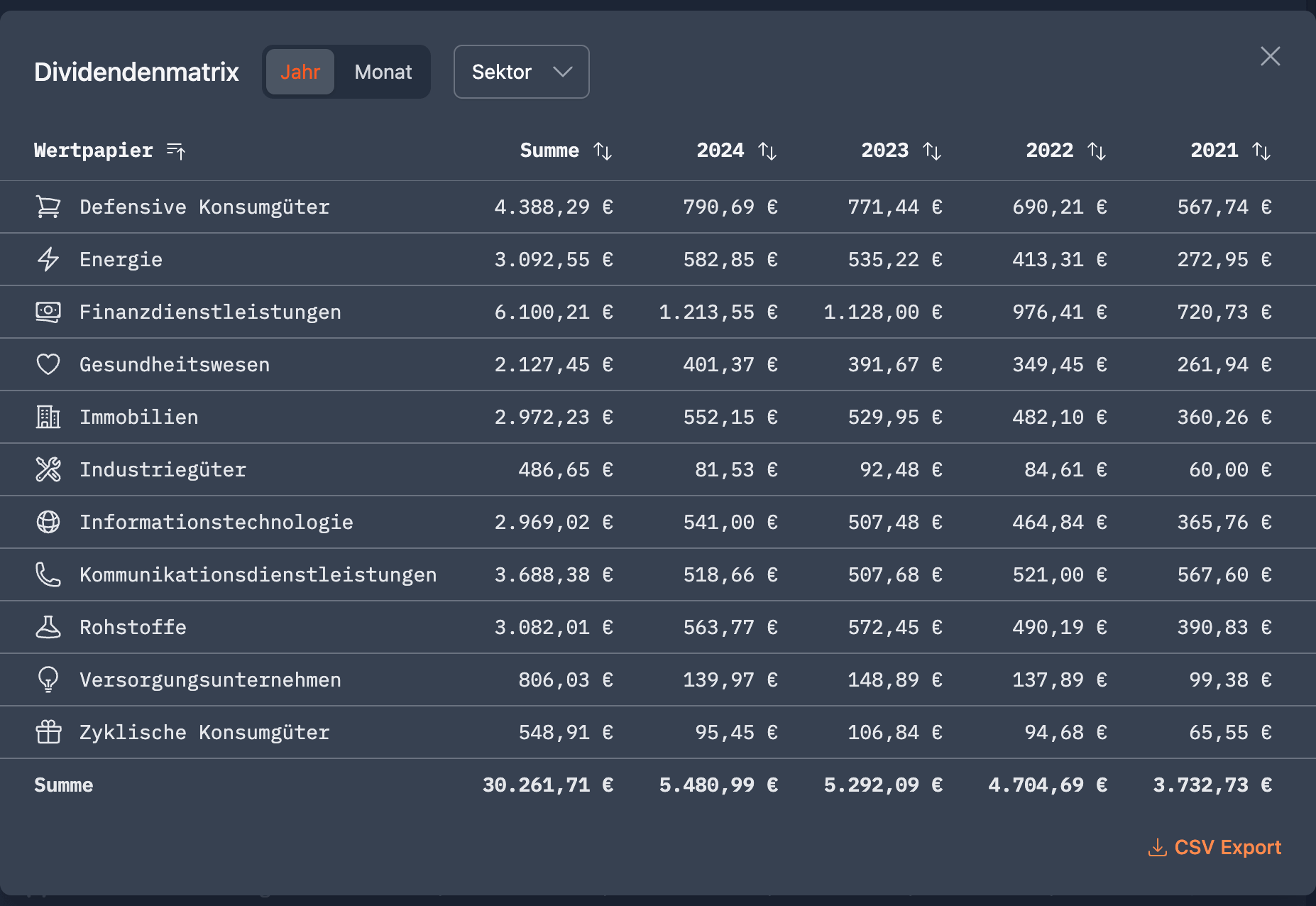Click the building icon for Immobilien
This screenshot has height=906, width=1316.
coord(48,417)
